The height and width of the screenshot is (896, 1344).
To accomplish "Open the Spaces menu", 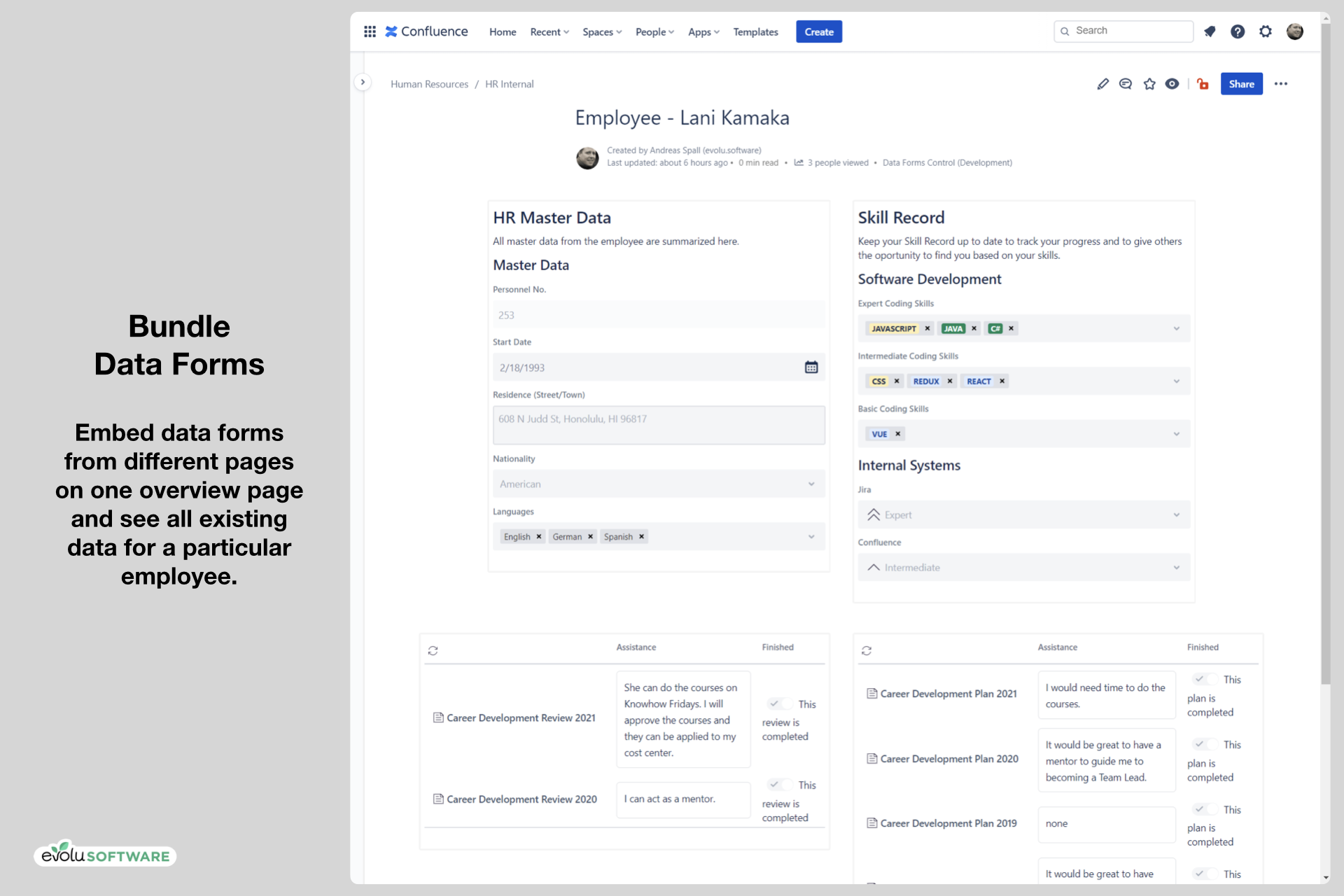I will pyautogui.click(x=601, y=32).
